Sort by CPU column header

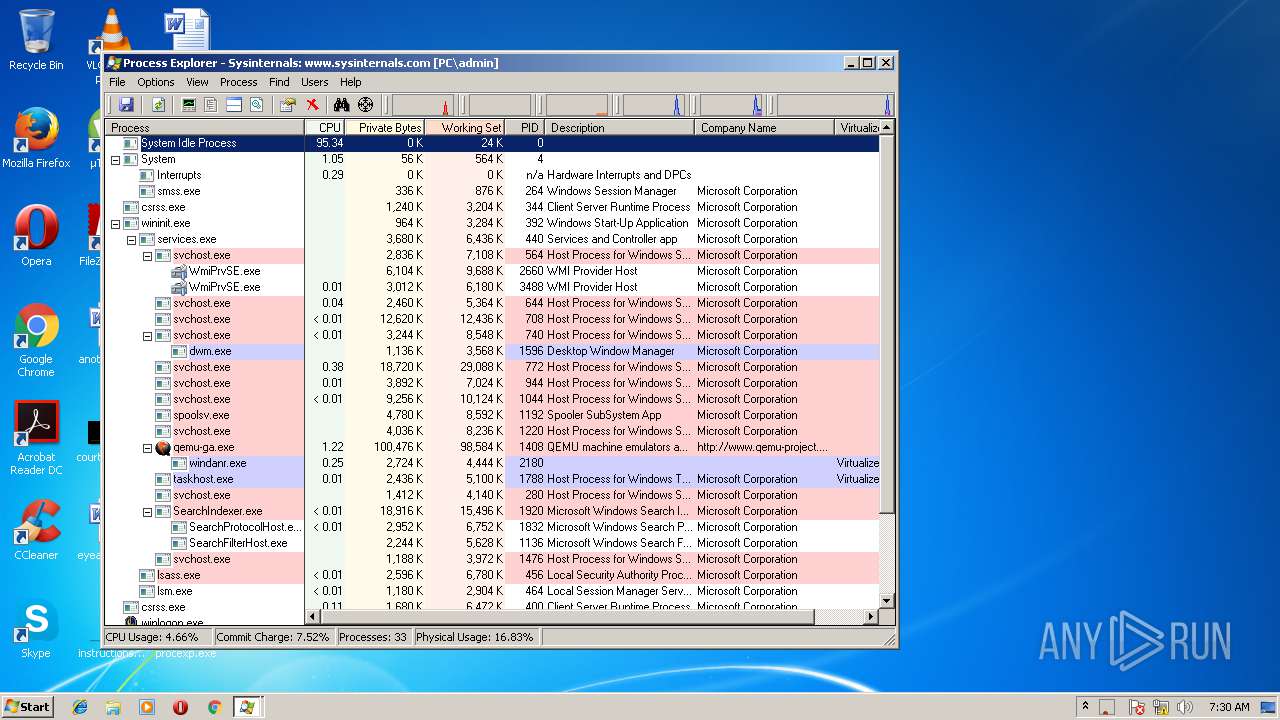point(325,127)
